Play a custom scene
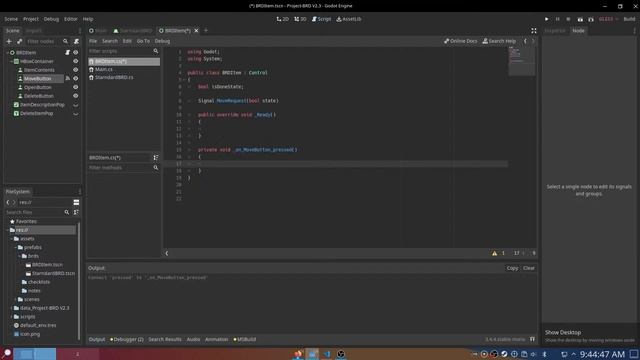640x360 pixels. tap(591, 19)
